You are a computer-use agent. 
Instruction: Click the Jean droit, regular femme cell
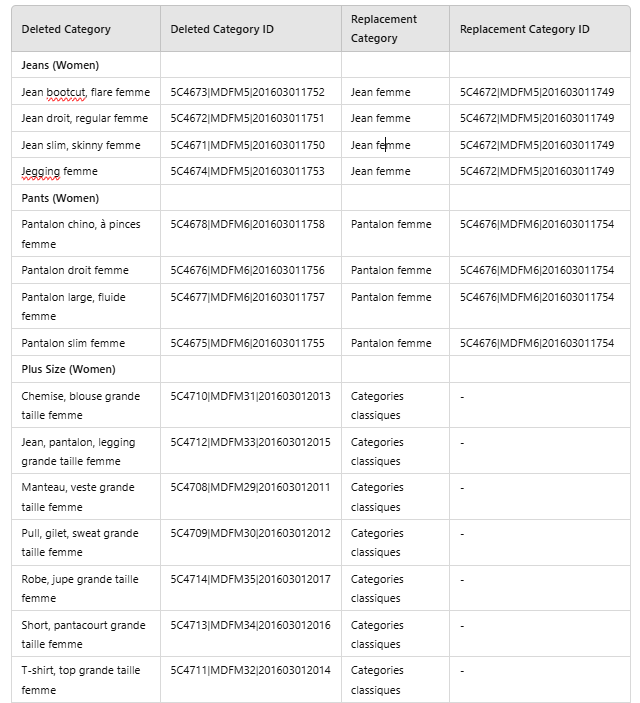tap(84, 118)
